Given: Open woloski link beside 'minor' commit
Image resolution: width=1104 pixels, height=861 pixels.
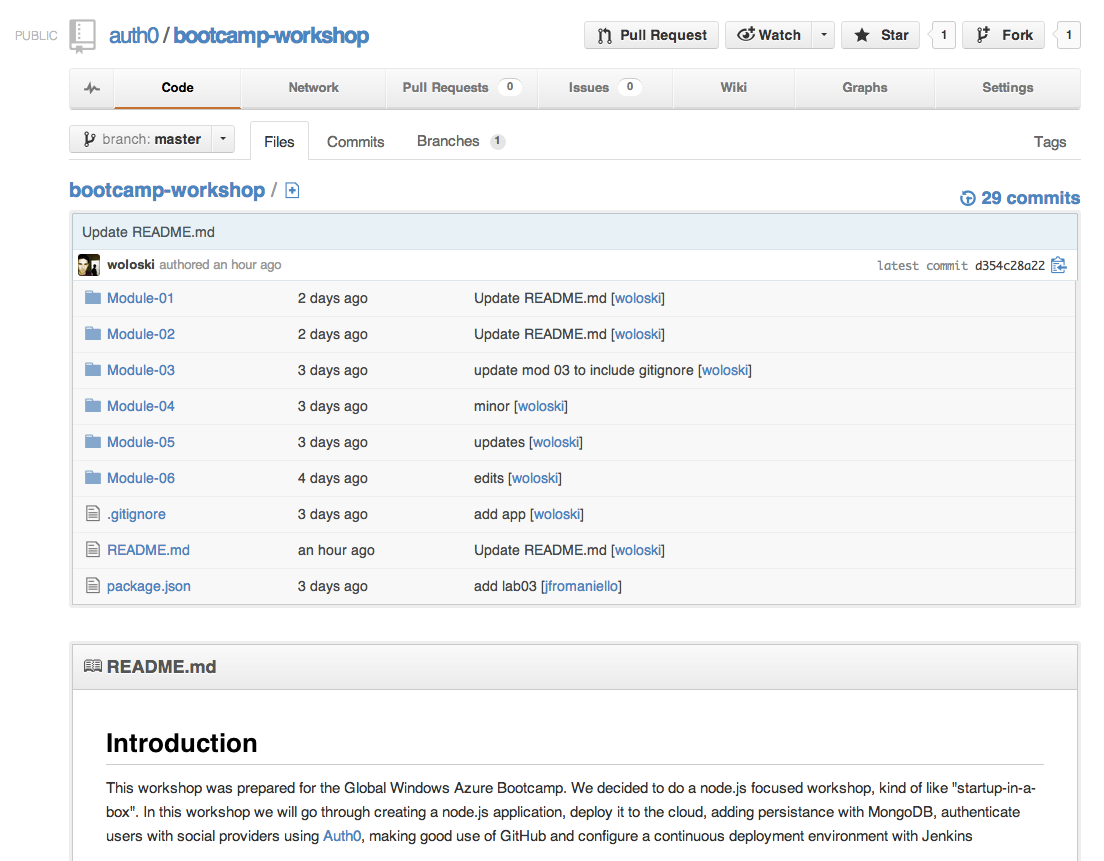Looking at the screenshot, I should click(x=541, y=406).
